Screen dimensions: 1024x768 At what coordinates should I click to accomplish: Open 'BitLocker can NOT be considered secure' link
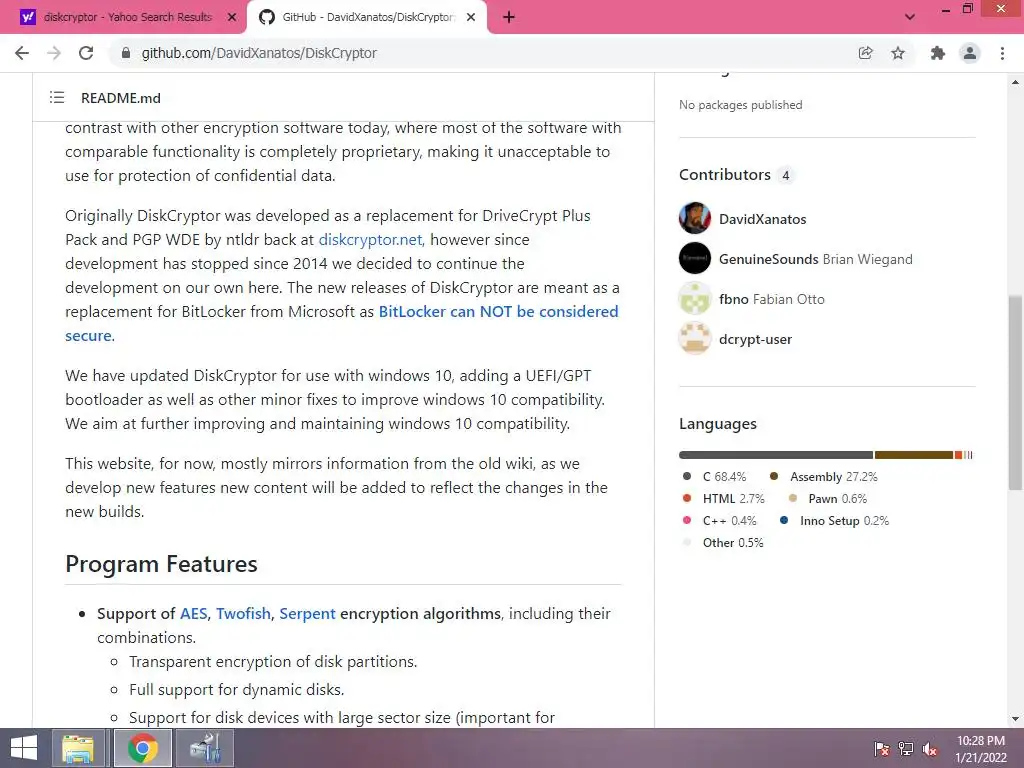pyautogui.click(x=498, y=312)
